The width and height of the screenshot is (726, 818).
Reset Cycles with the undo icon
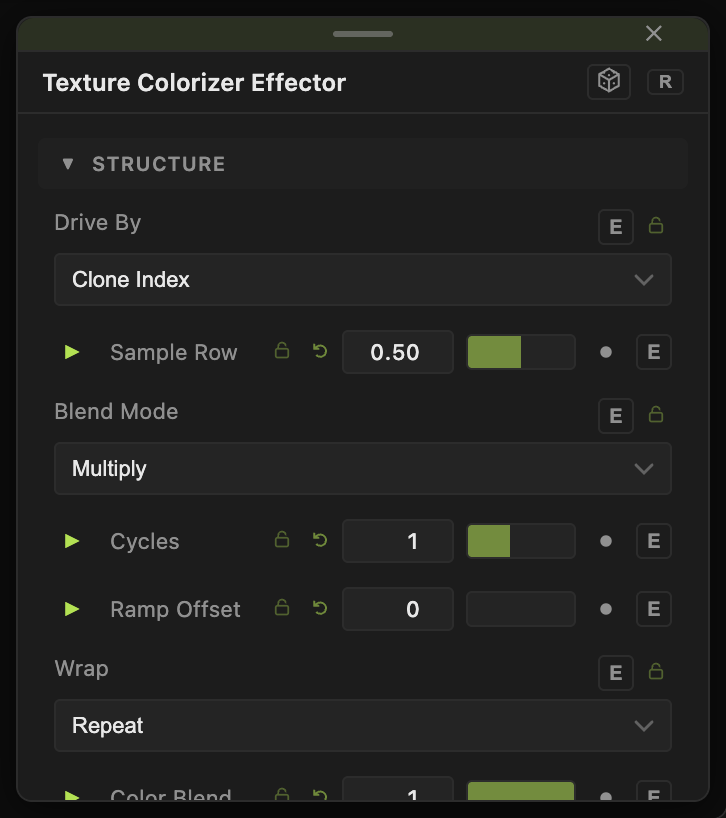tap(320, 540)
